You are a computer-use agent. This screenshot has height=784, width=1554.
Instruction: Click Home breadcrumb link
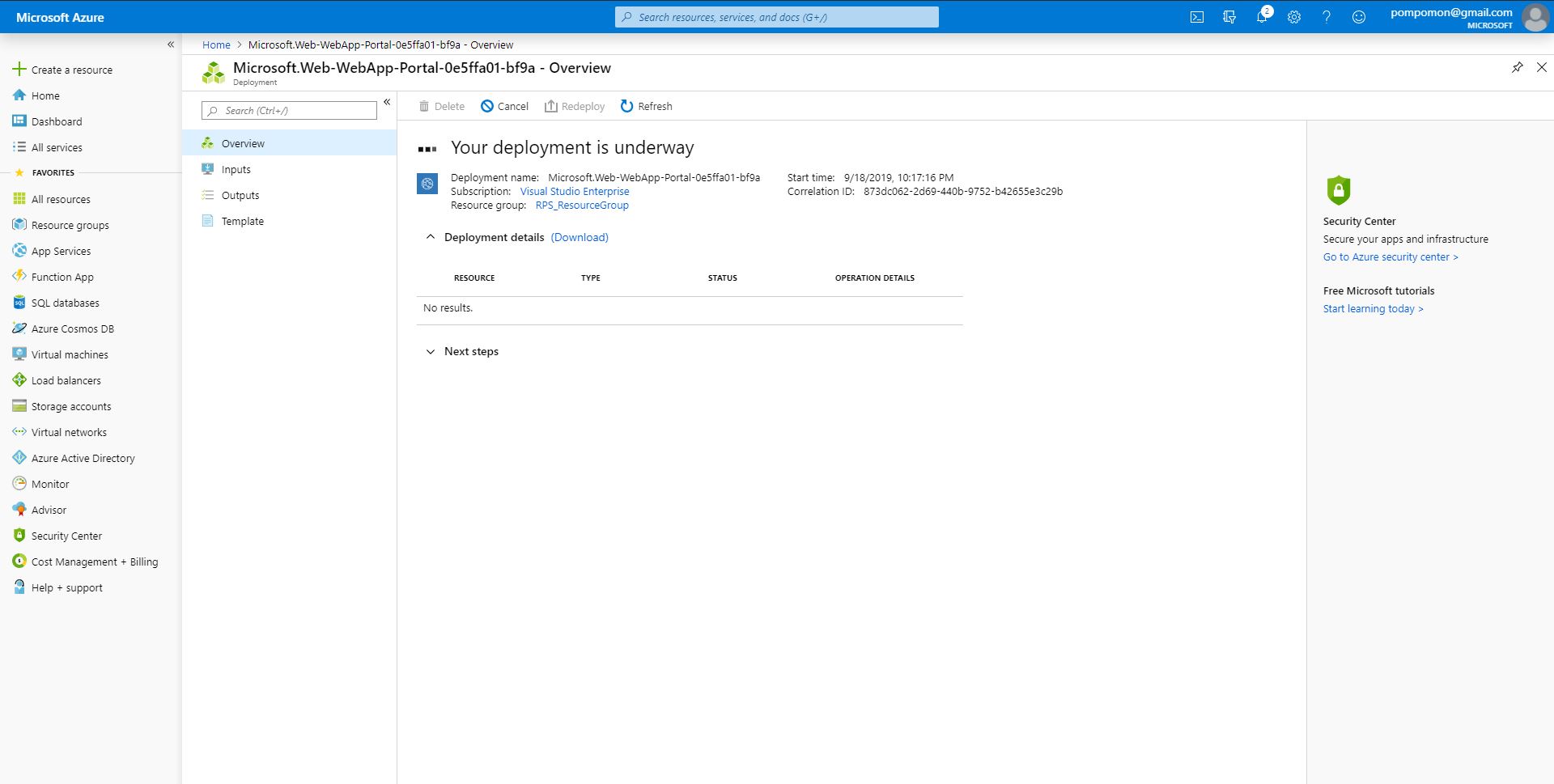tap(216, 44)
